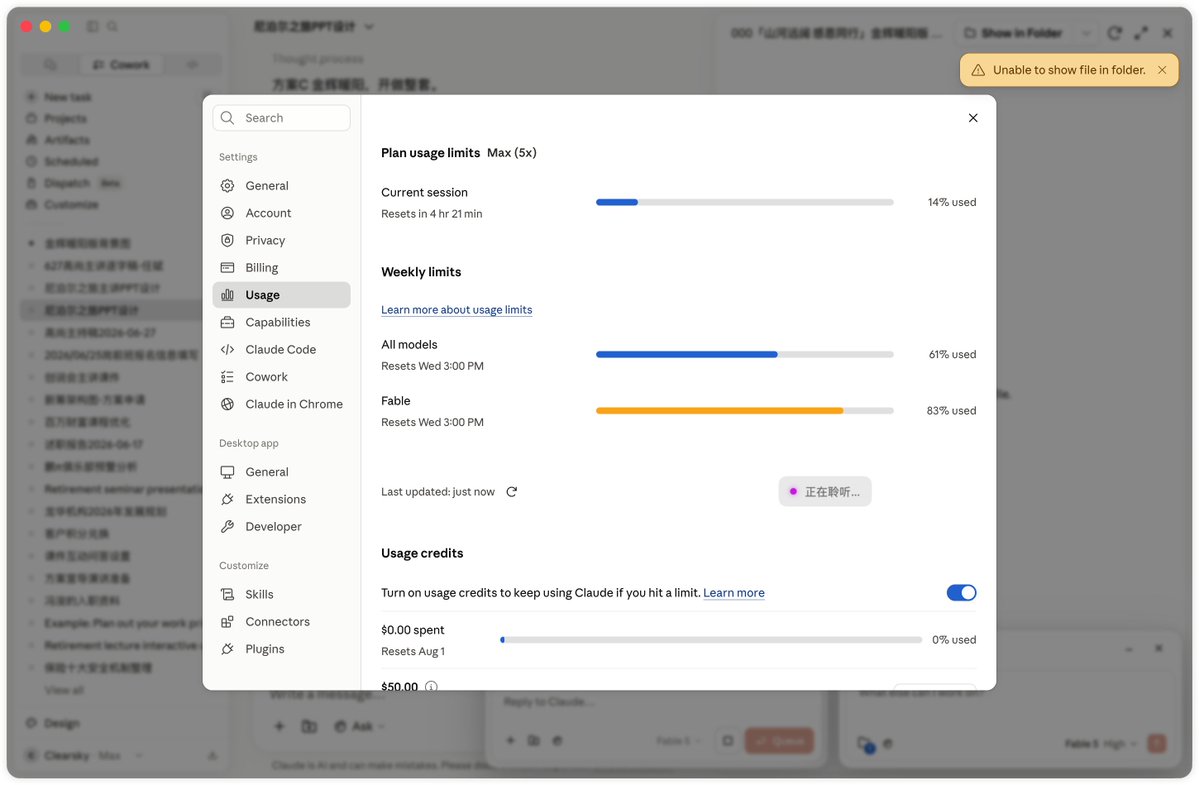Focus the settings Search field
The height and width of the screenshot is (785, 1199).
(x=281, y=118)
